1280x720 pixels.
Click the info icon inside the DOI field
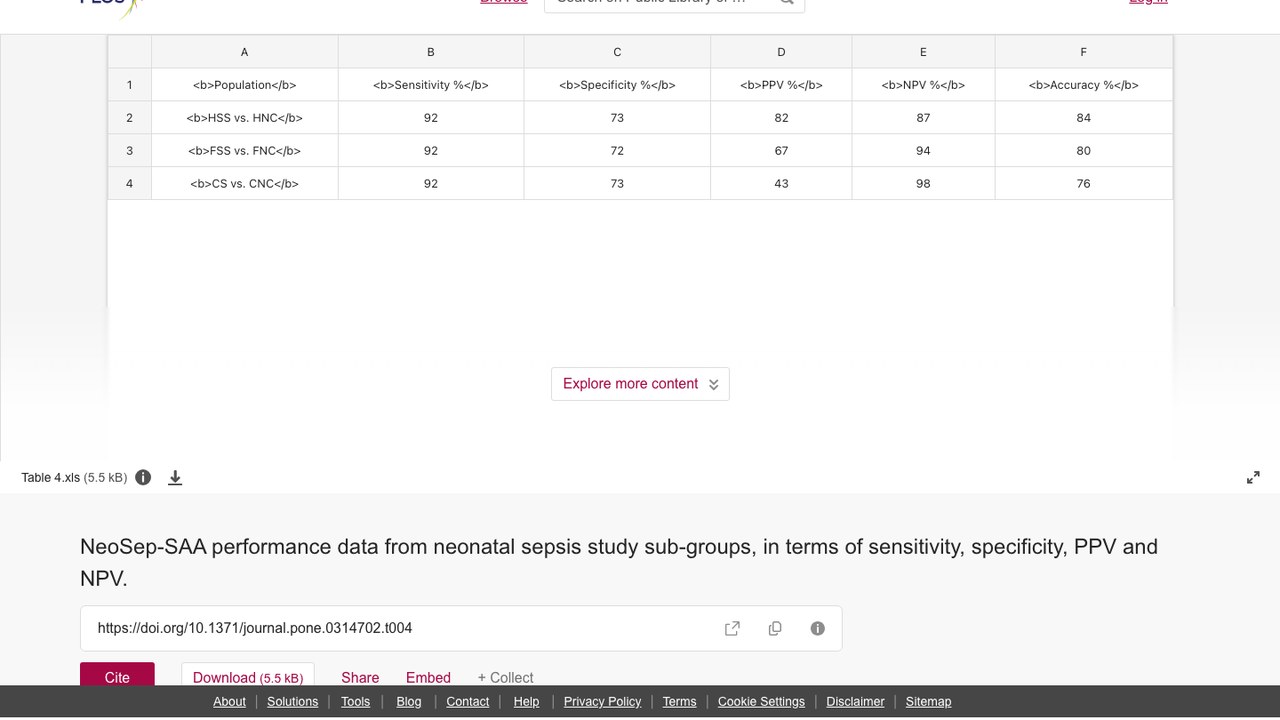(817, 628)
